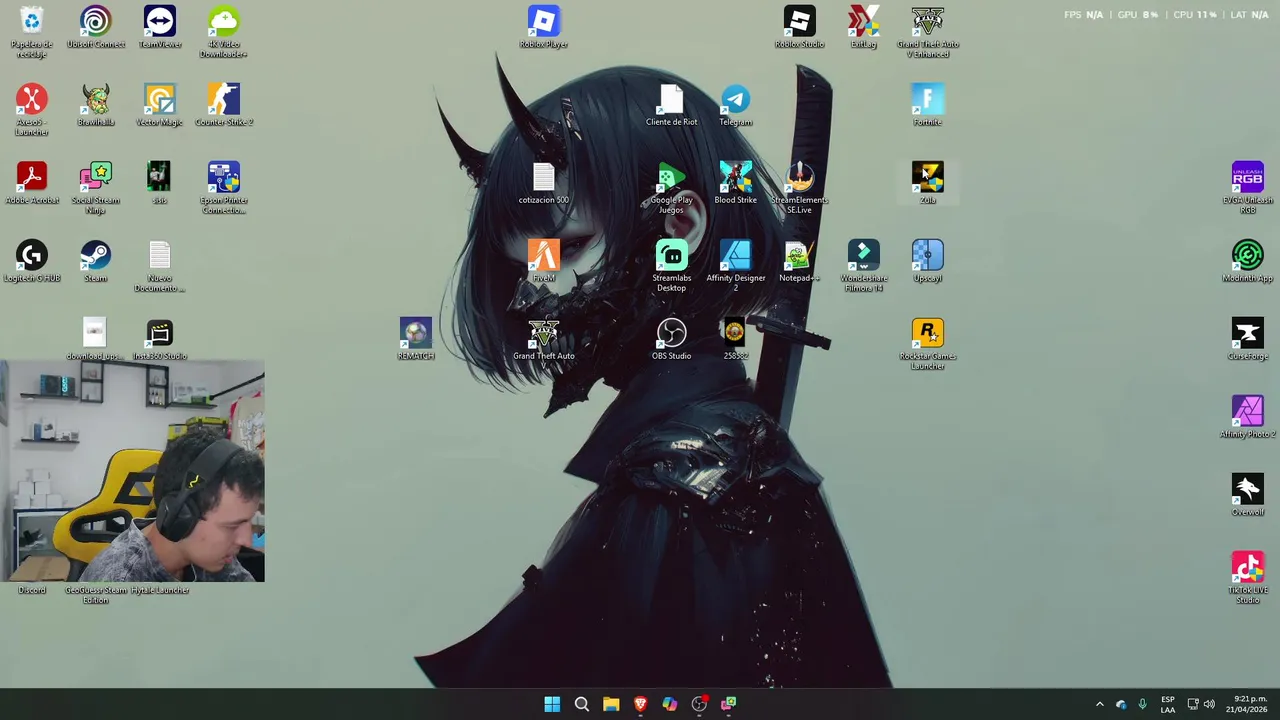Select the Notepad++ desktop shortcut
The image size is (1280, 720).
[x=800, y=261]
